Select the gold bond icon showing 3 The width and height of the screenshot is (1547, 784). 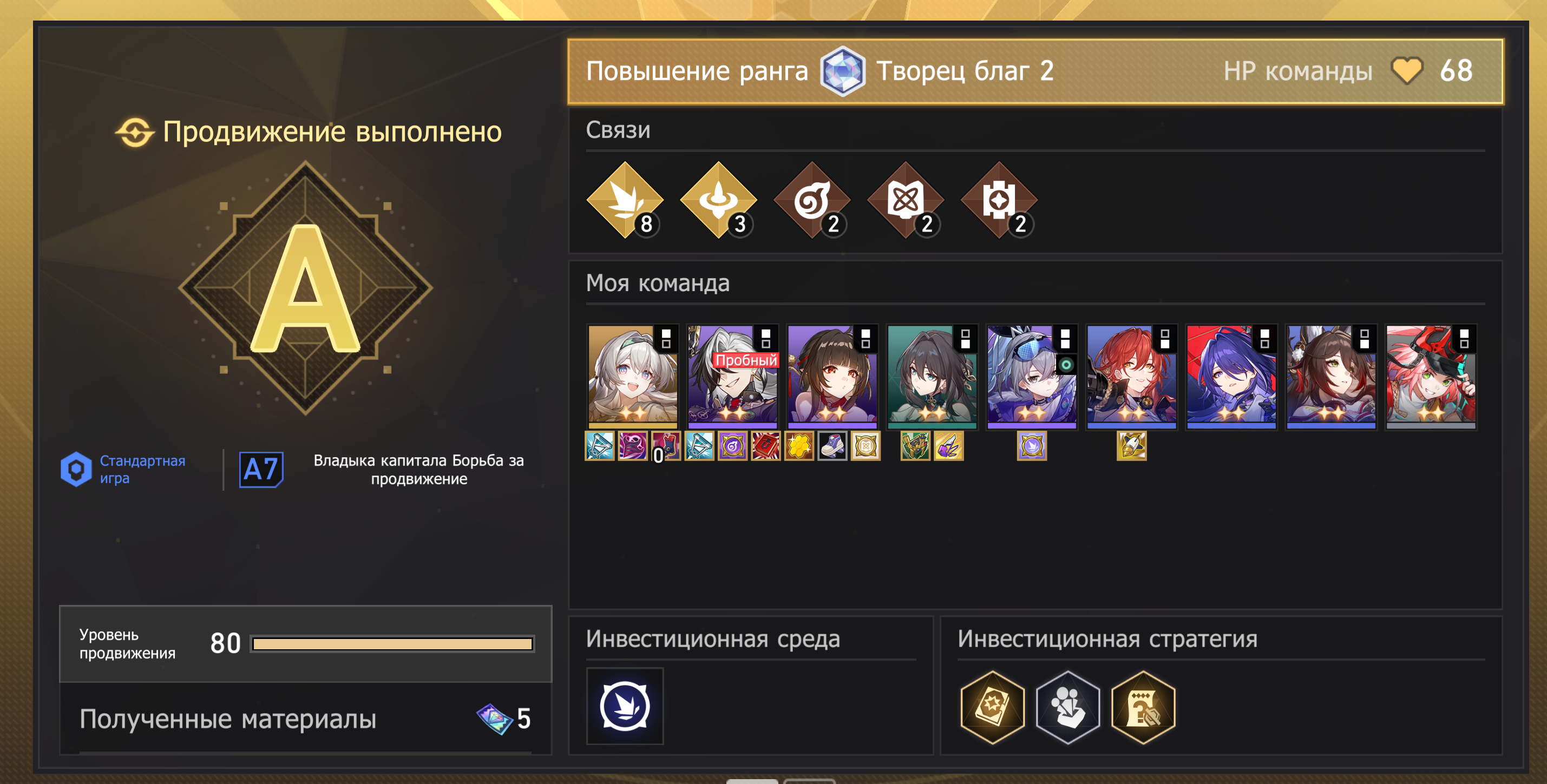(x=718, y=200)
